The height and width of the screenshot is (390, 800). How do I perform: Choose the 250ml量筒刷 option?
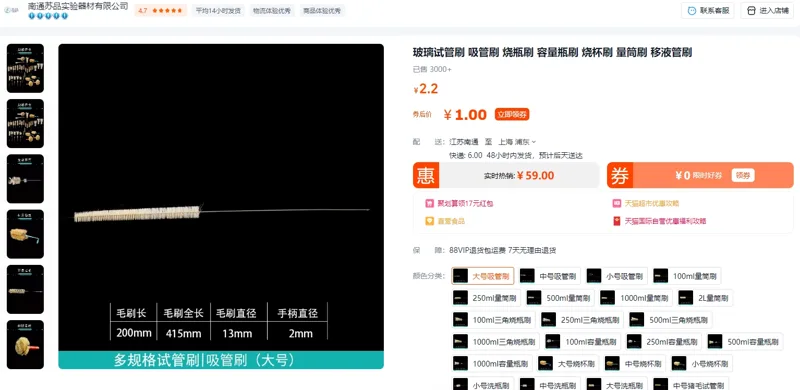[486, 298]
